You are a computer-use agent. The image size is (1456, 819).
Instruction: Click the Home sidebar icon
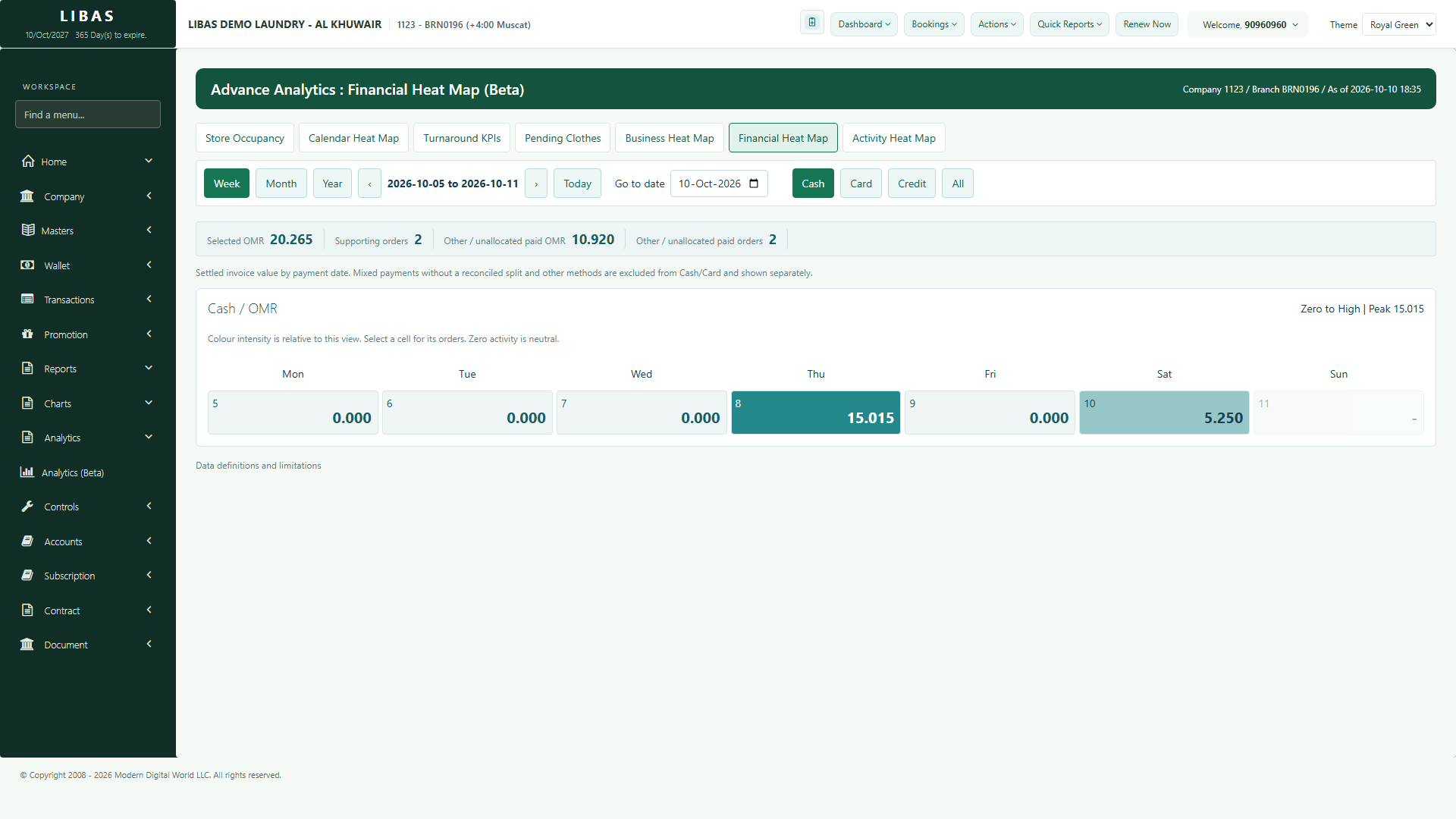(x=28, y=161)
